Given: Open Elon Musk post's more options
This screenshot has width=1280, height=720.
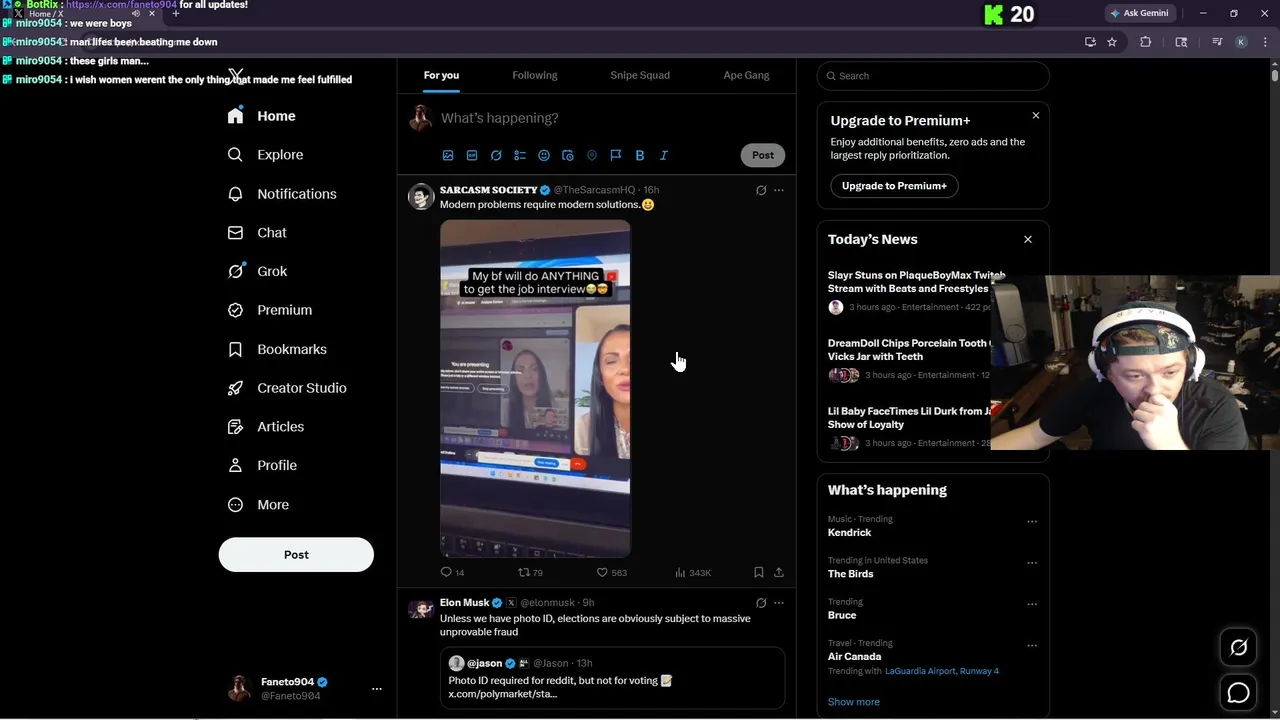Looking at the screenshot, I should (779, 603).
